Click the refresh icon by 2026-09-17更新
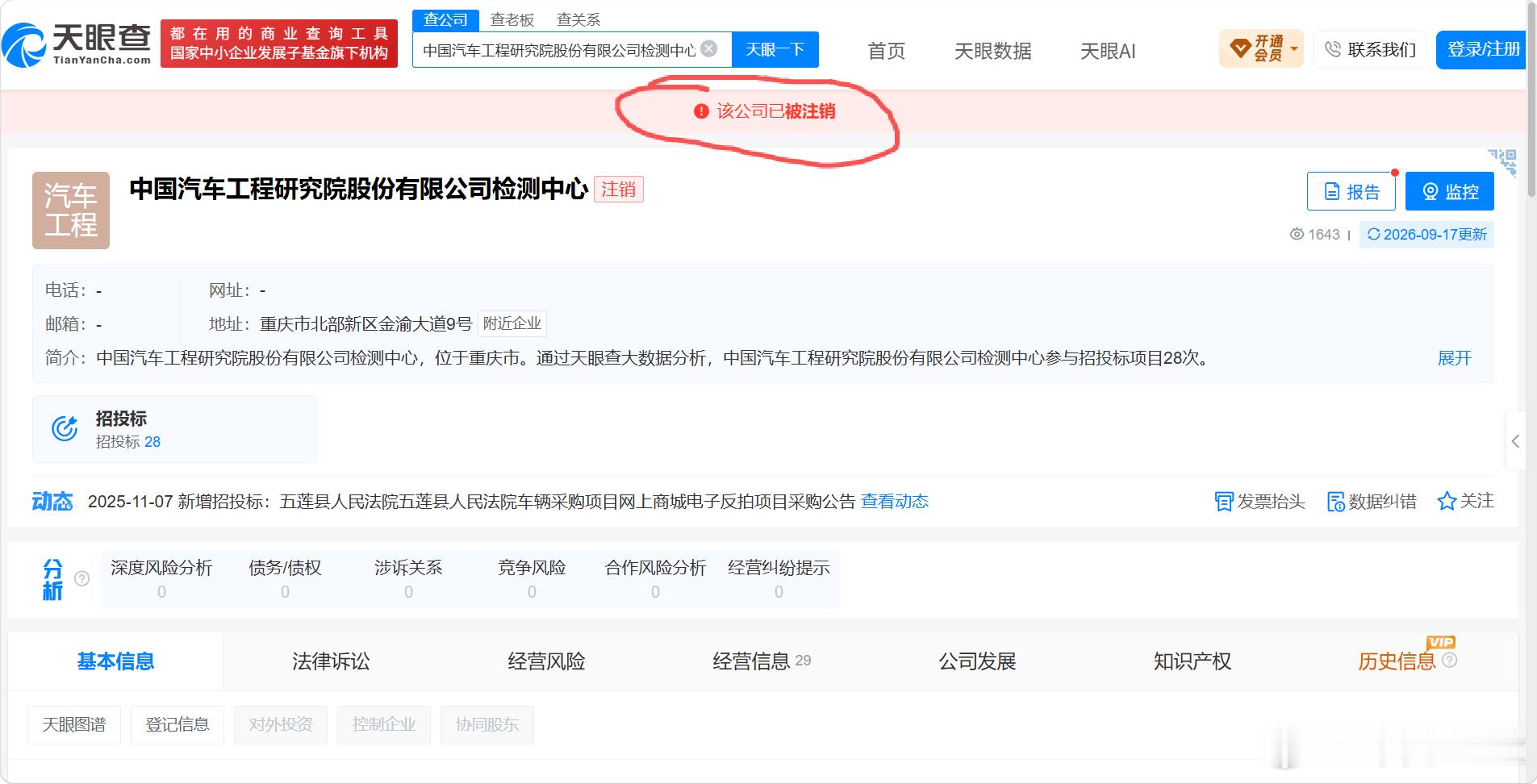 (1373, 234)
